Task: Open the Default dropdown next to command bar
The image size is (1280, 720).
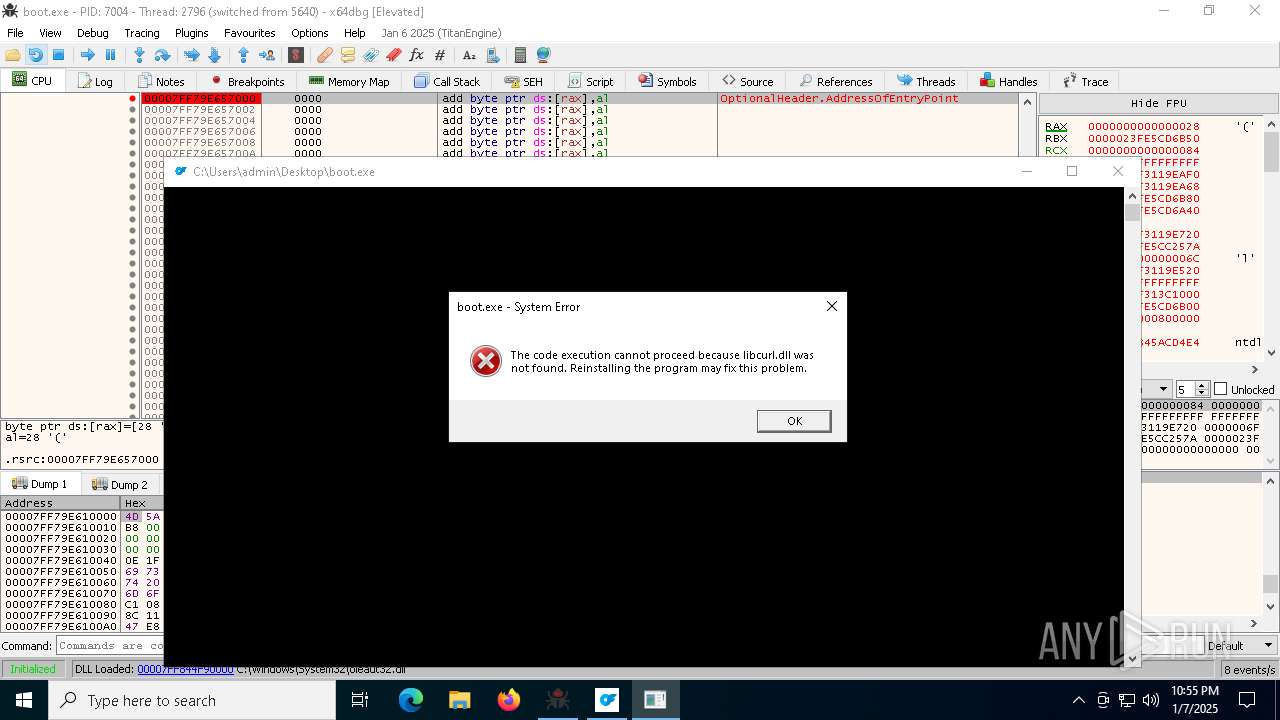Action: pyautogui.click(x=1240, y=646)
